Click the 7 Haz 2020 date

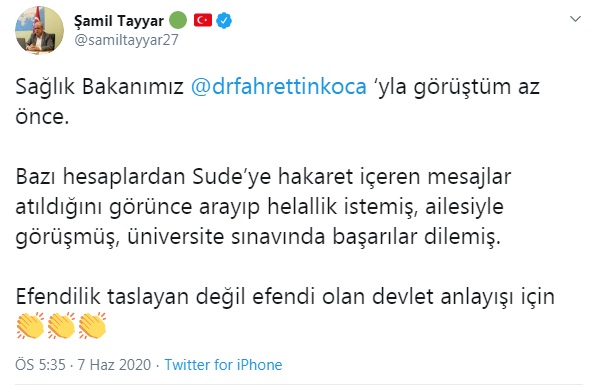114,365
